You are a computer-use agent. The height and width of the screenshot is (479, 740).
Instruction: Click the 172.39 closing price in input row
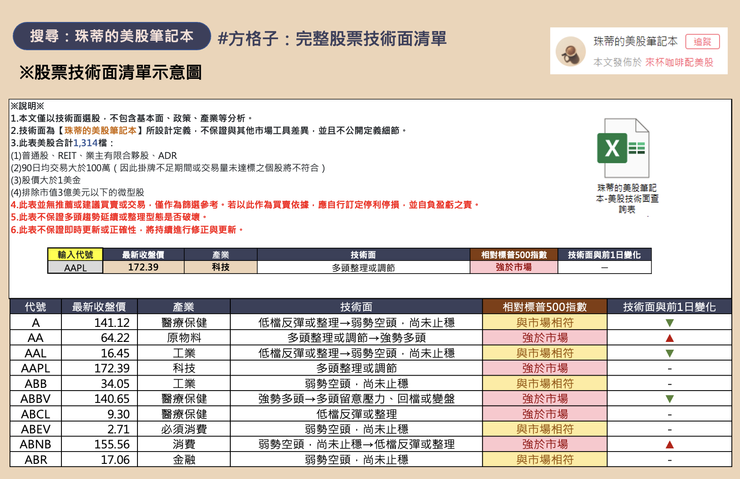[x=144, y=268]
